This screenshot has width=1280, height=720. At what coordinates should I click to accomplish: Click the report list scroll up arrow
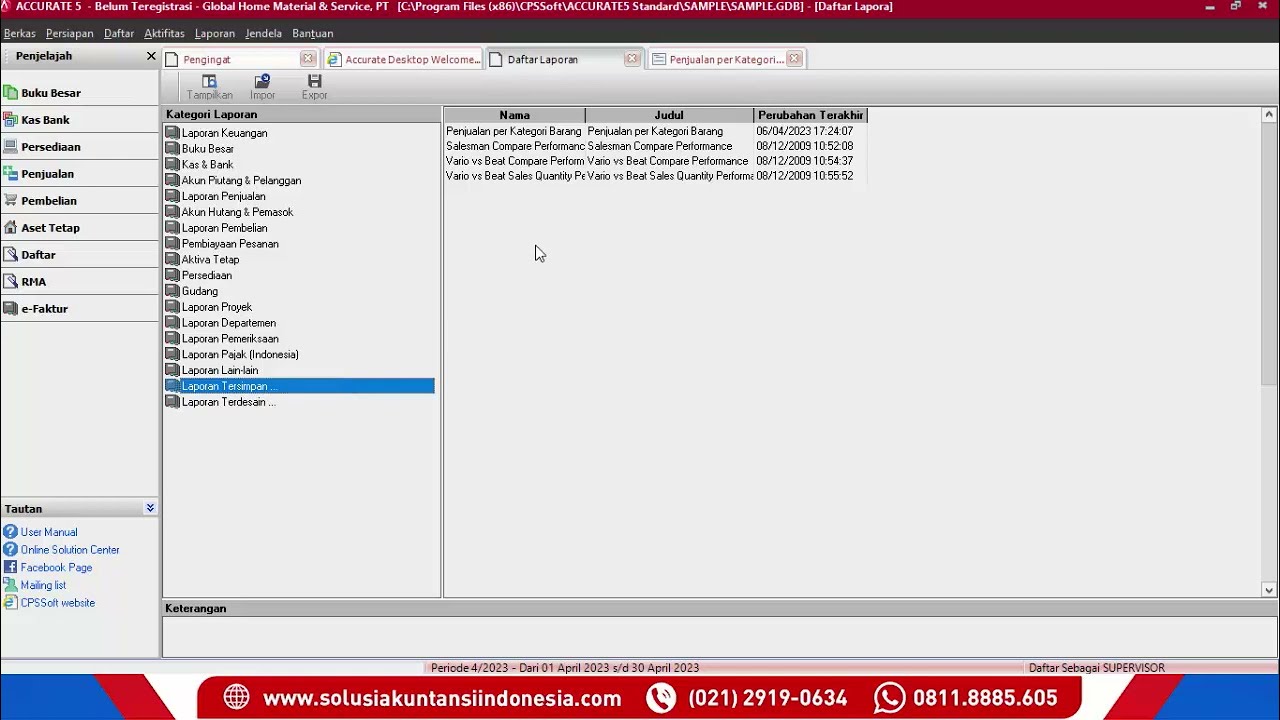1269,115
